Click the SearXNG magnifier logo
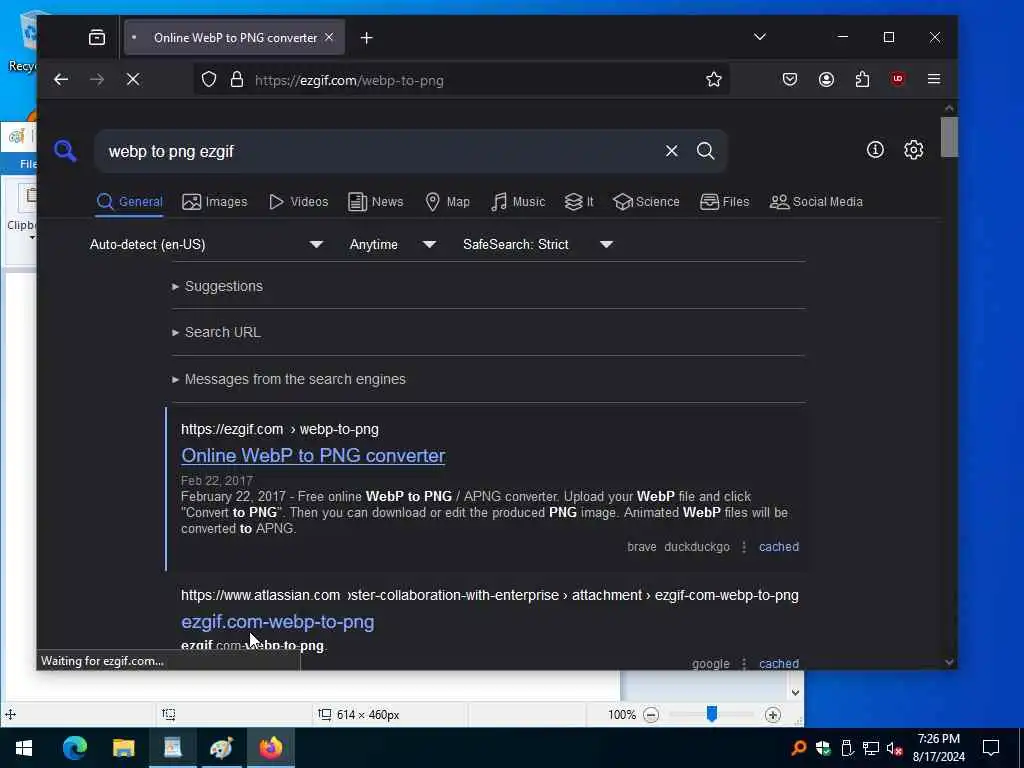Viewport: 1024px width, 768px height. click(x=65, y=150)
